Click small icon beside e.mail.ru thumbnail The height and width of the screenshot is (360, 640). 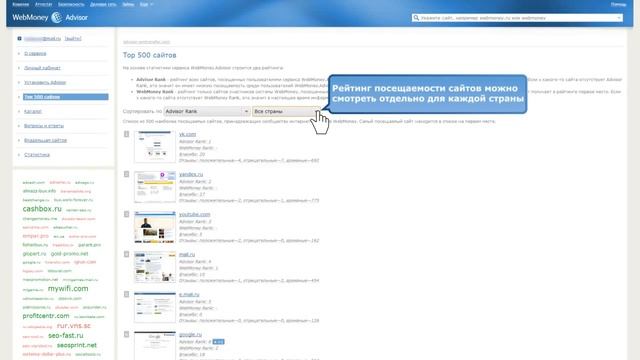pyautogui.click(x=127, y=294)
